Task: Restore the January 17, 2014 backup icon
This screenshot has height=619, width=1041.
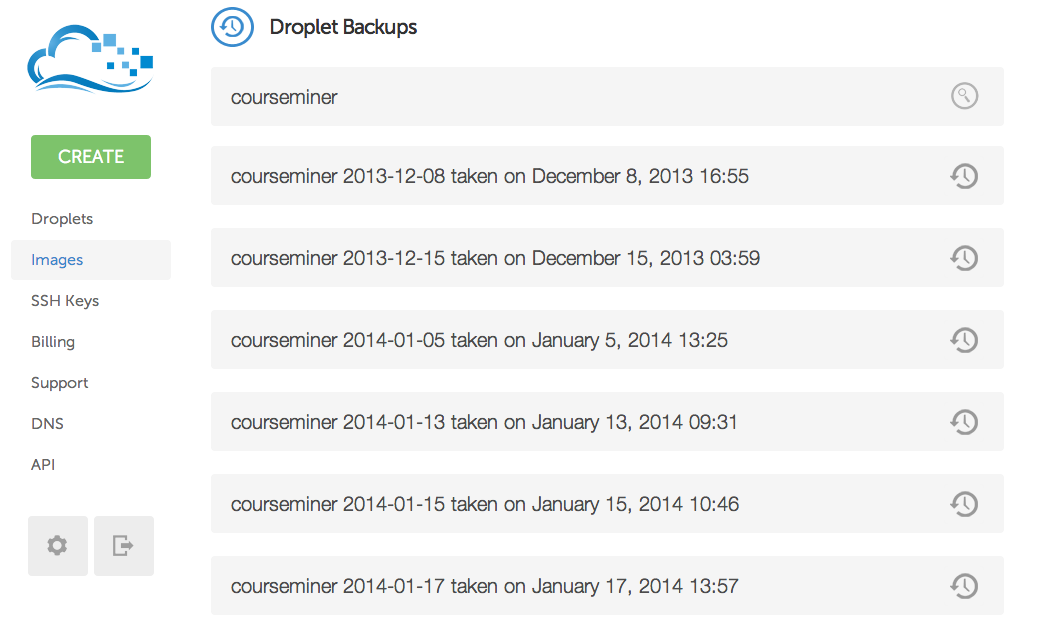Action: point(963,586)
